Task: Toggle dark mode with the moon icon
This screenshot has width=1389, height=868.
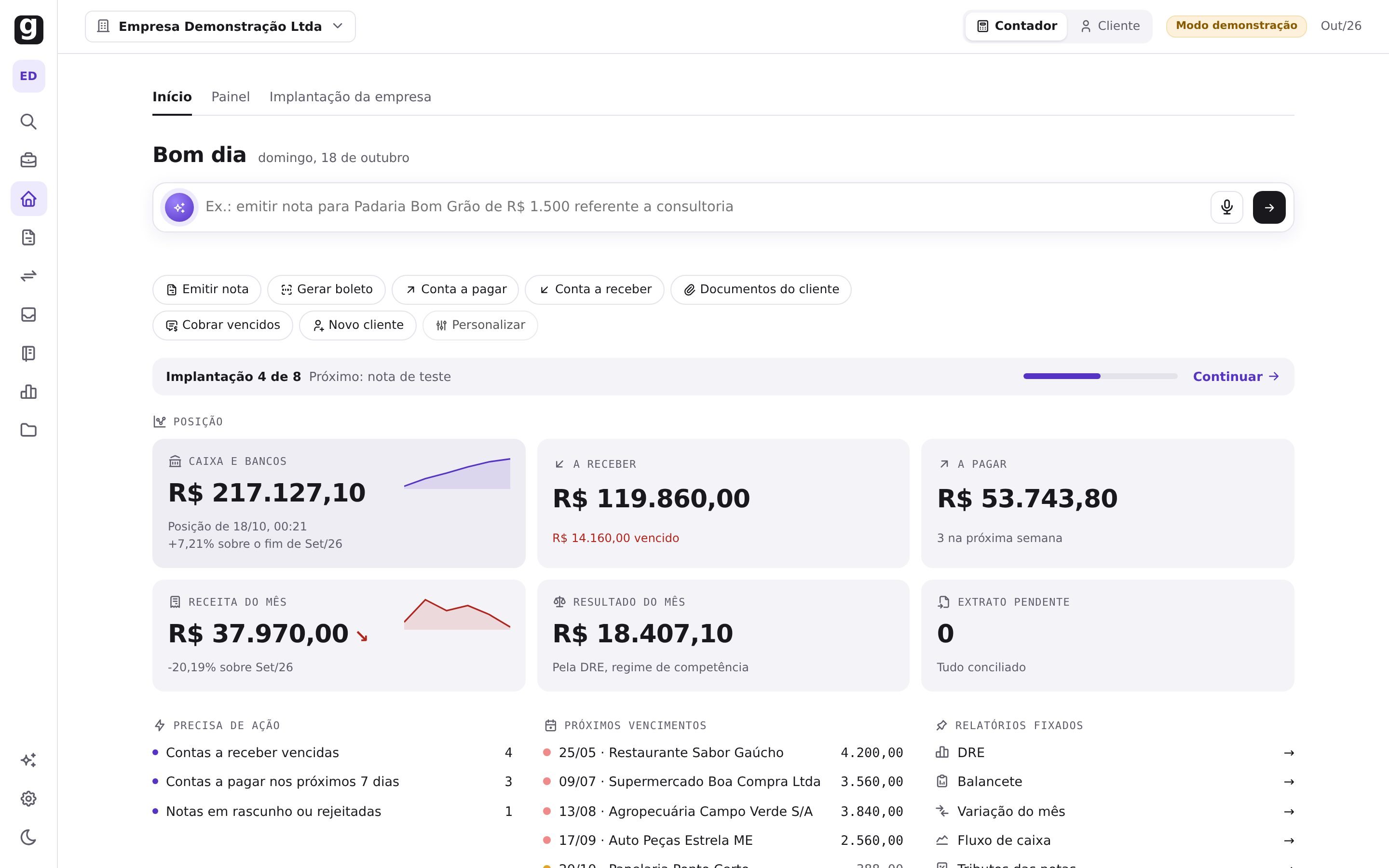Action: pos(29,837)
